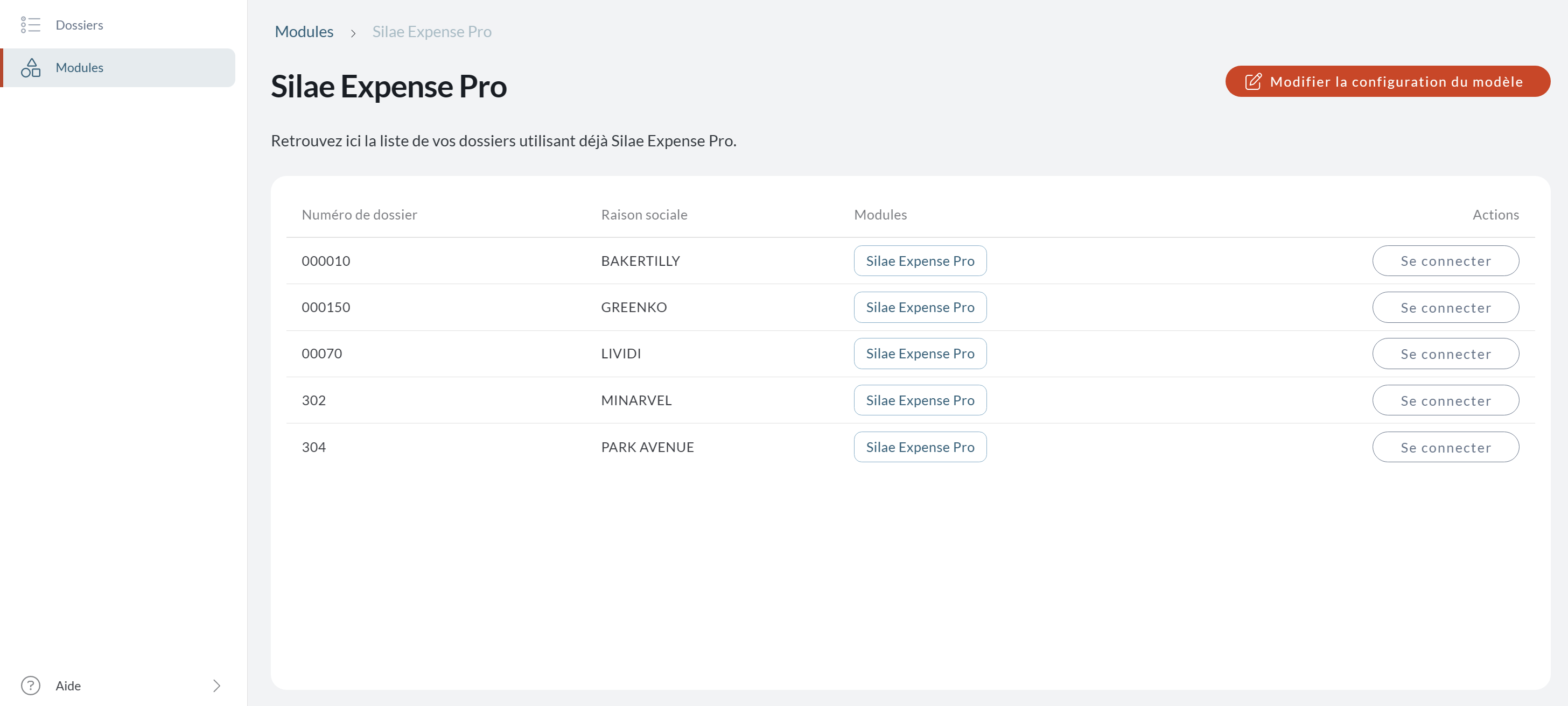This screenshot has height=706, width=1568.
Task: Connect to the LIVIDI dossier
Action: click(x=1445, y=354)
